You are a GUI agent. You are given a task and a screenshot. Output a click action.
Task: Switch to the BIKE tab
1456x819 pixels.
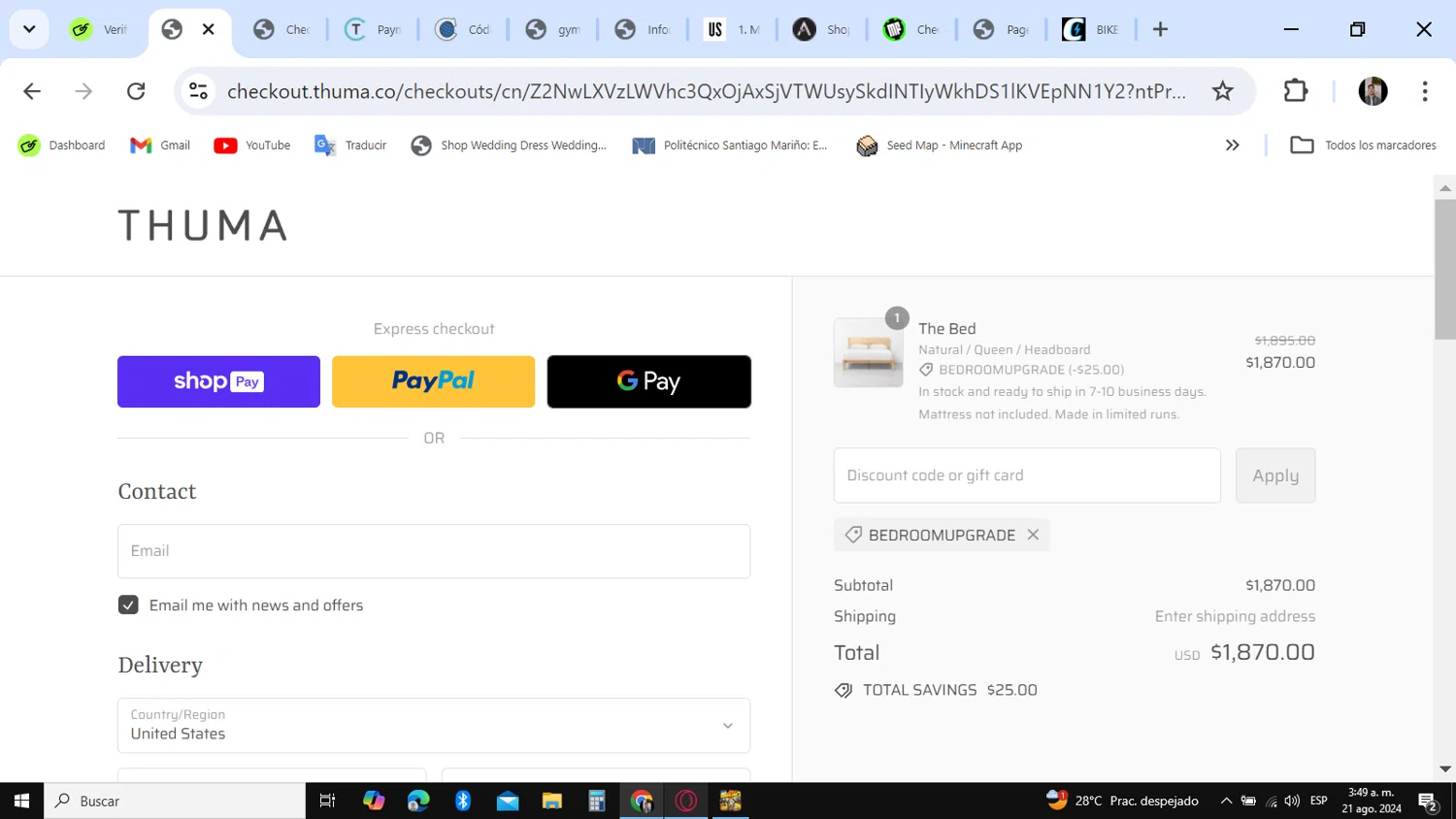(1091, 29)
